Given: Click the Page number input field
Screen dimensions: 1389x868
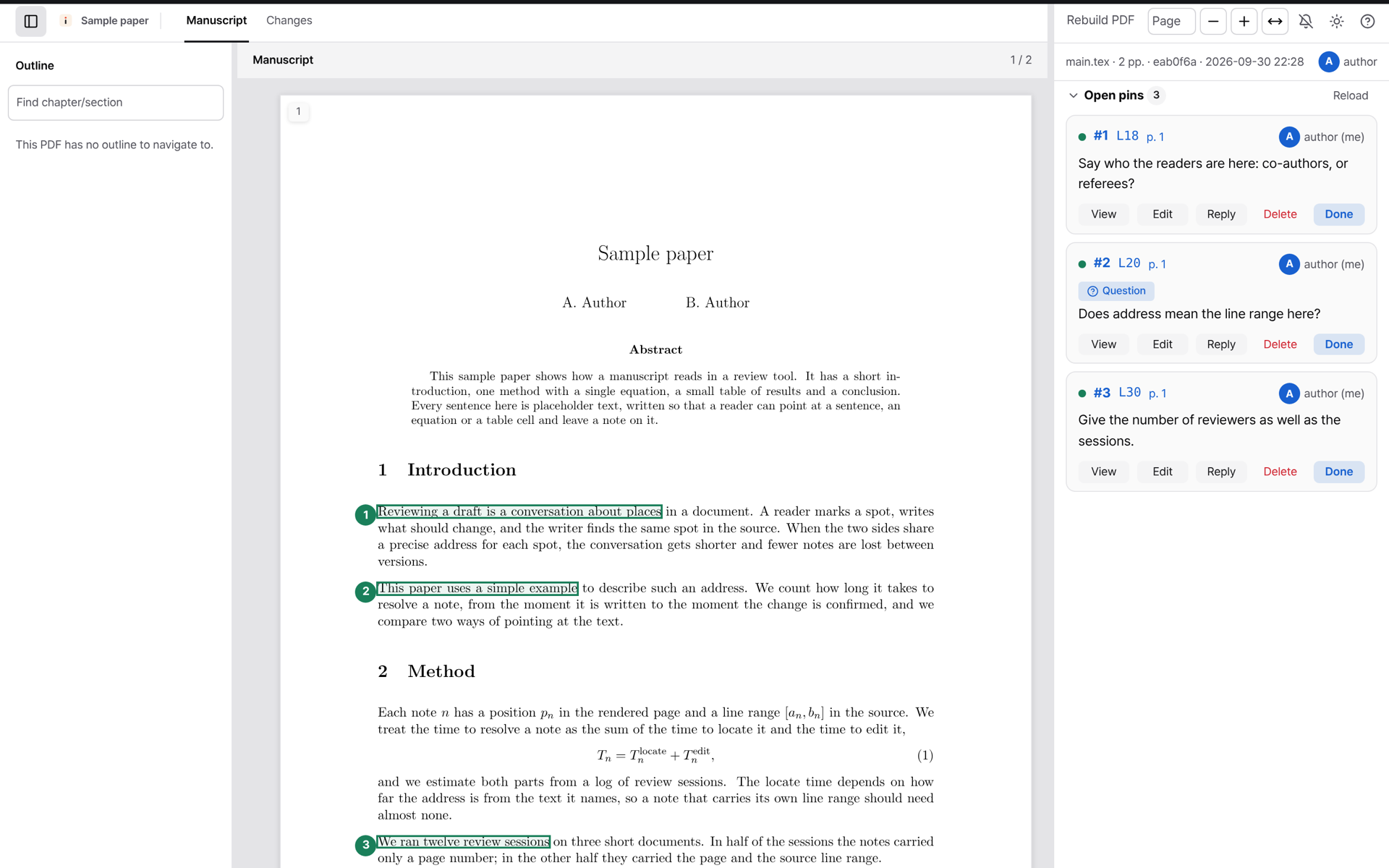Looking at the screenshot, I should point(1171,21).
